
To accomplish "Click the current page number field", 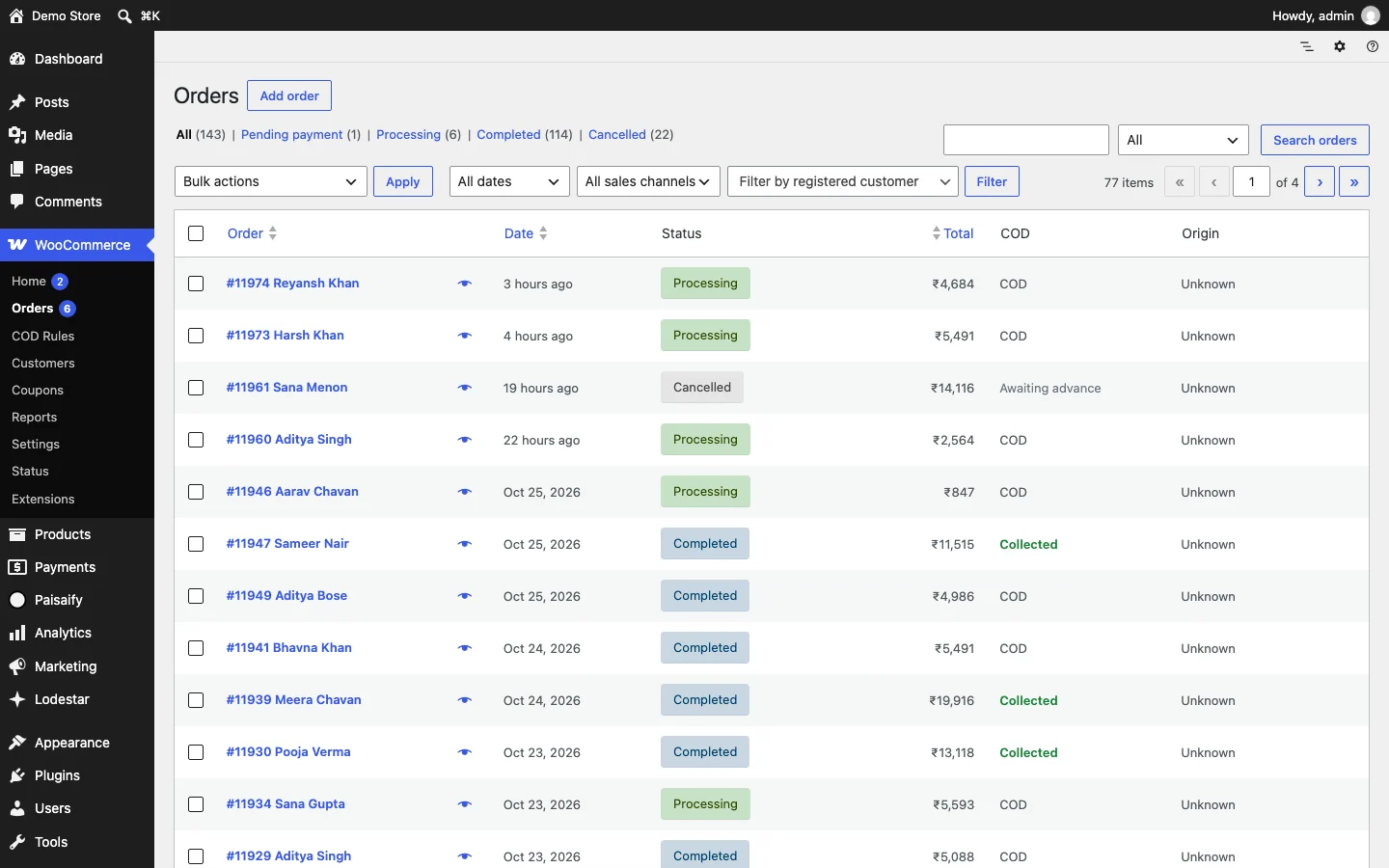I will pyautogui.click(x=1252, y=181).
